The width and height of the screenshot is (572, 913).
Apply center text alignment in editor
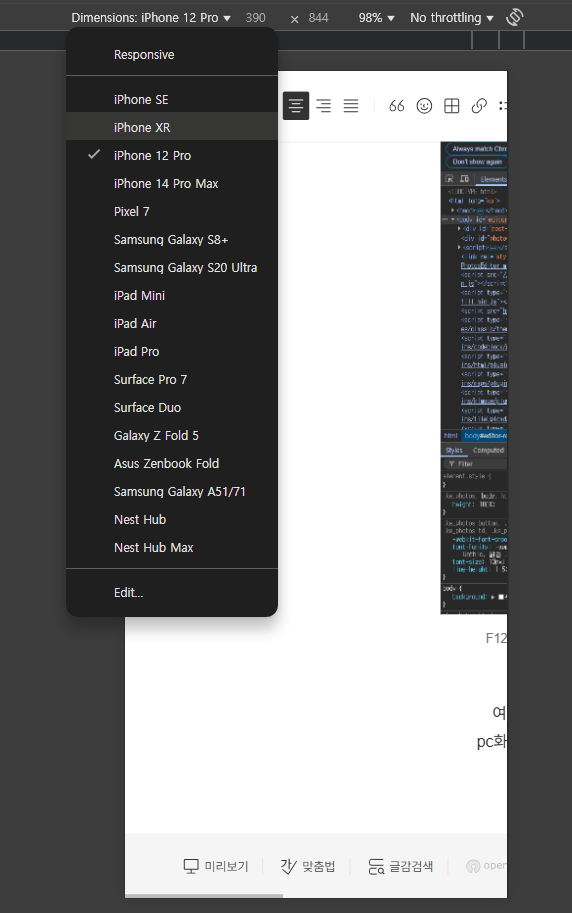(x=296, y=106)
